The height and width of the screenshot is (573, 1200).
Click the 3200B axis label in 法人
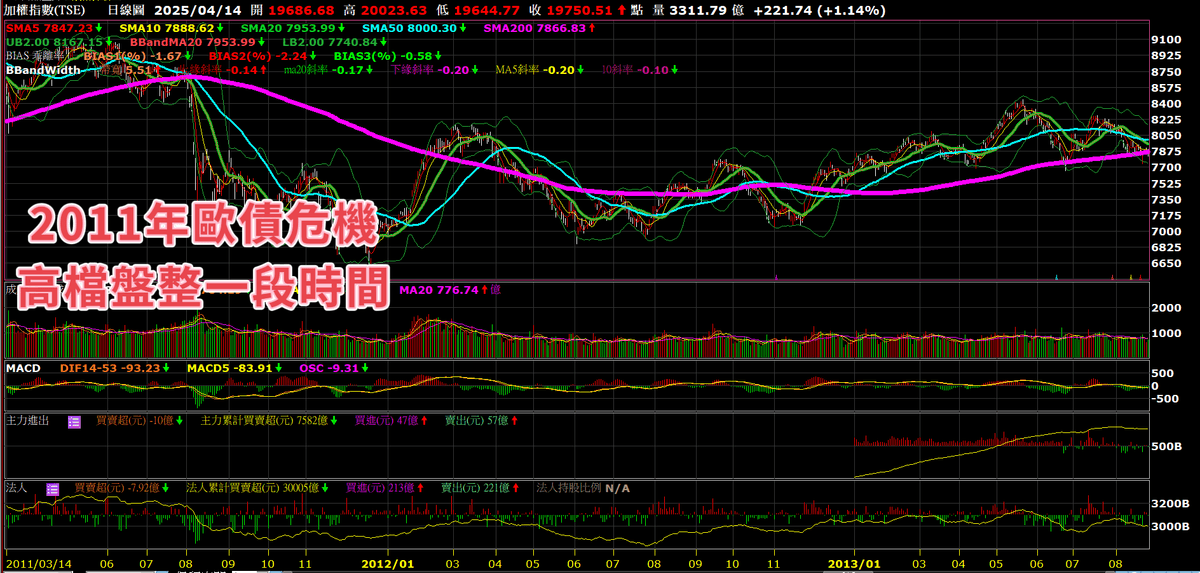click(1170, 505)
